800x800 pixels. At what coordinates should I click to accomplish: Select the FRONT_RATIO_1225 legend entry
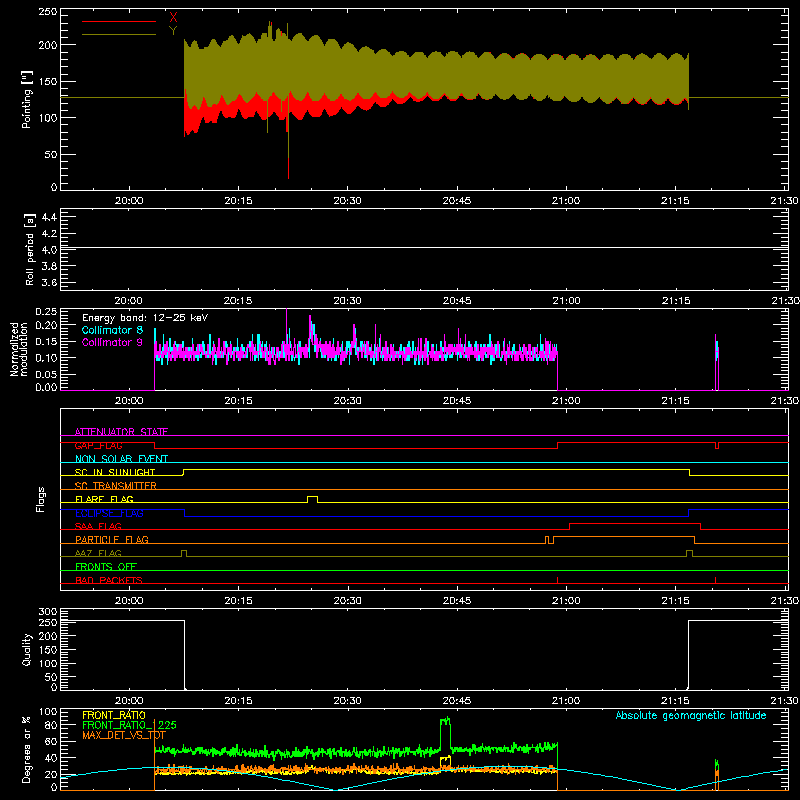point(130,725)
